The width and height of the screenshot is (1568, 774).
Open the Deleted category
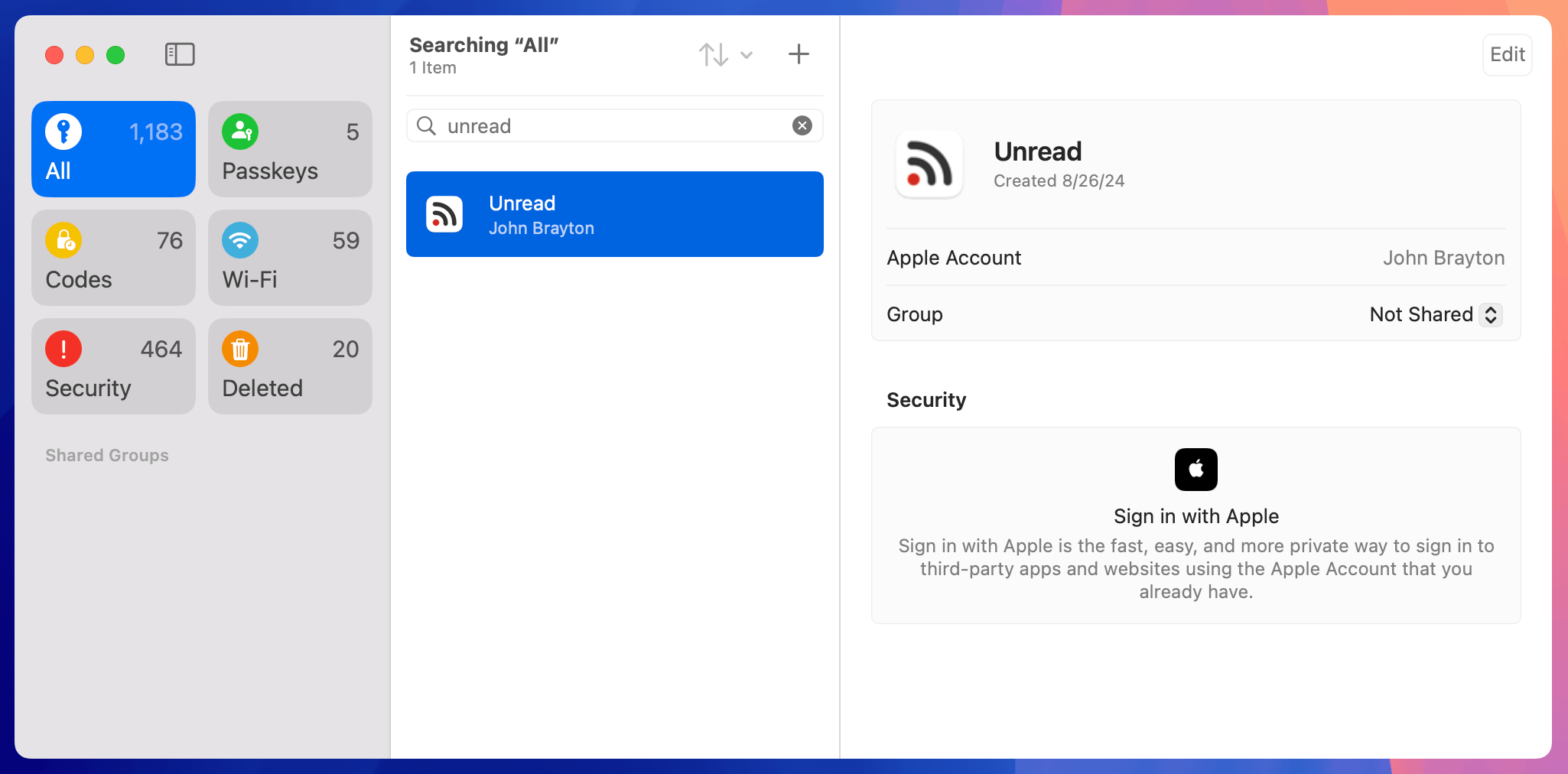coord(290,366)
